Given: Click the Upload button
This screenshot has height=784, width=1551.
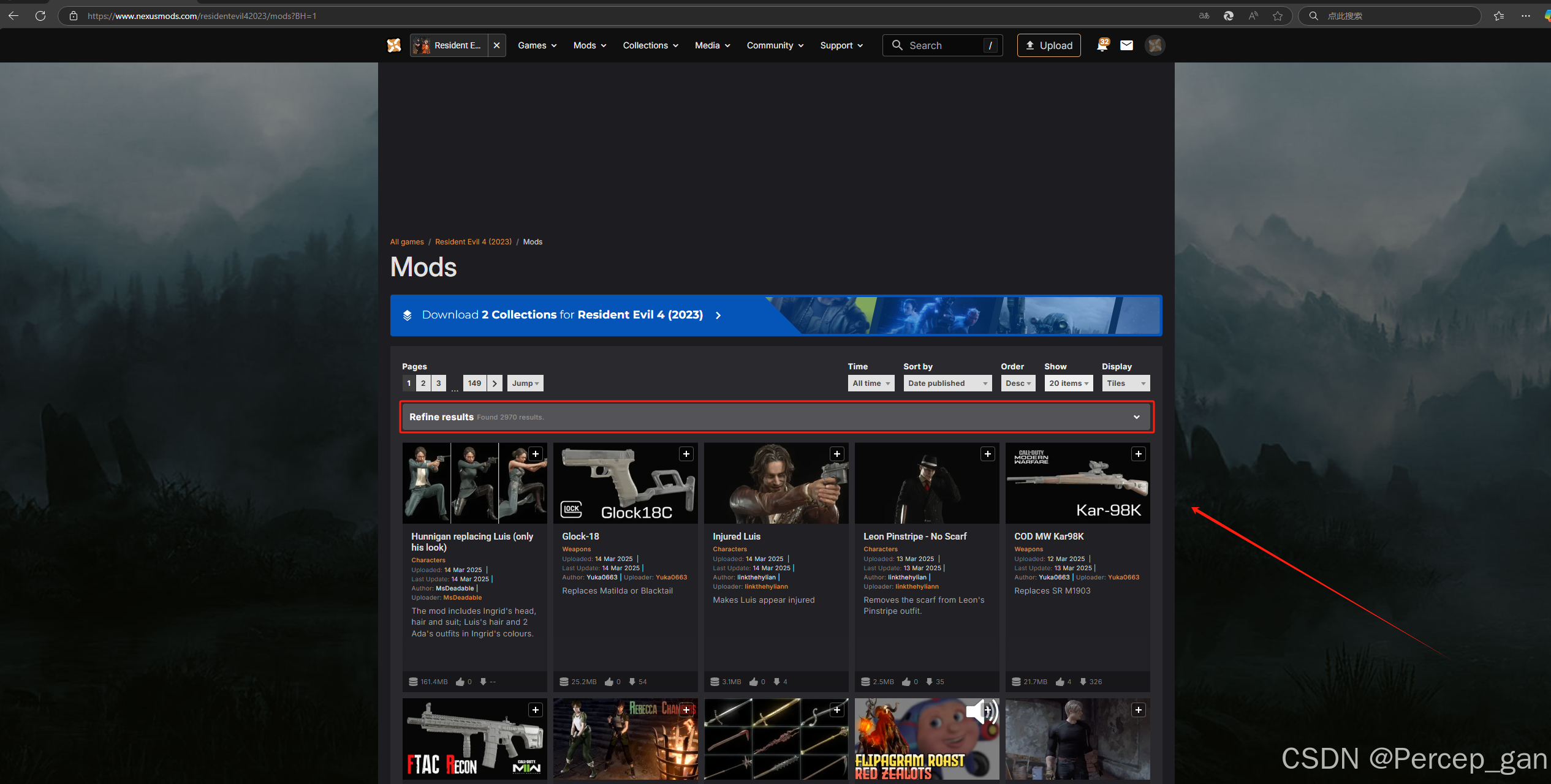Looking at the screenshot, I should [x=1049, y=45].
